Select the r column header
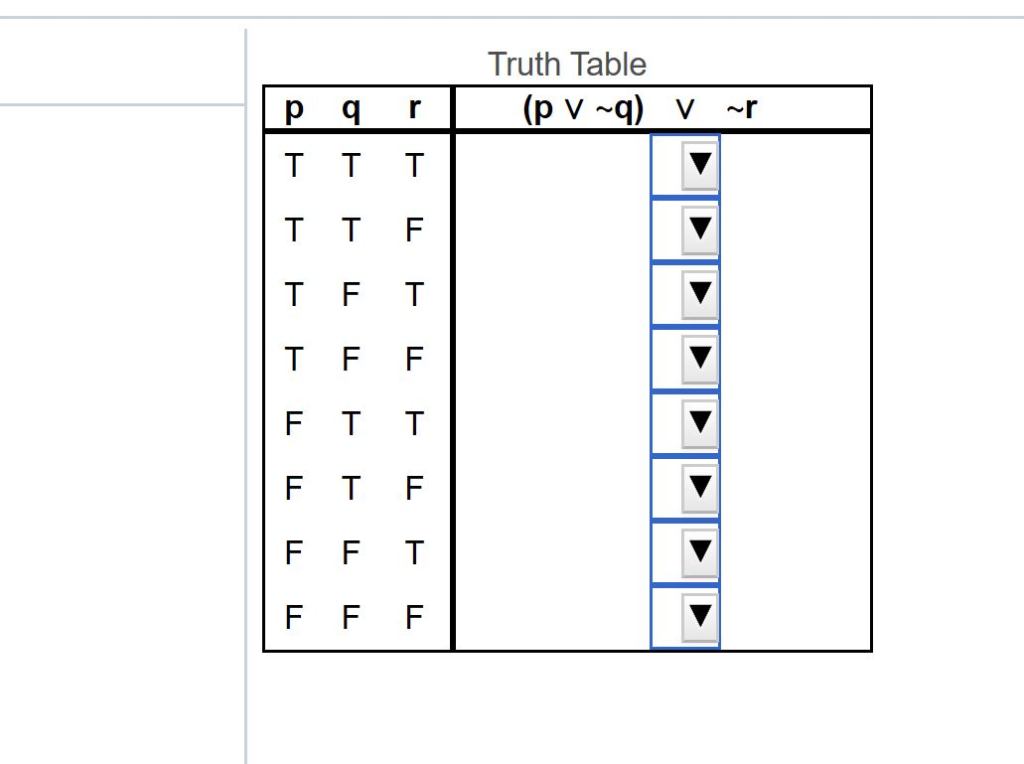 413,108
